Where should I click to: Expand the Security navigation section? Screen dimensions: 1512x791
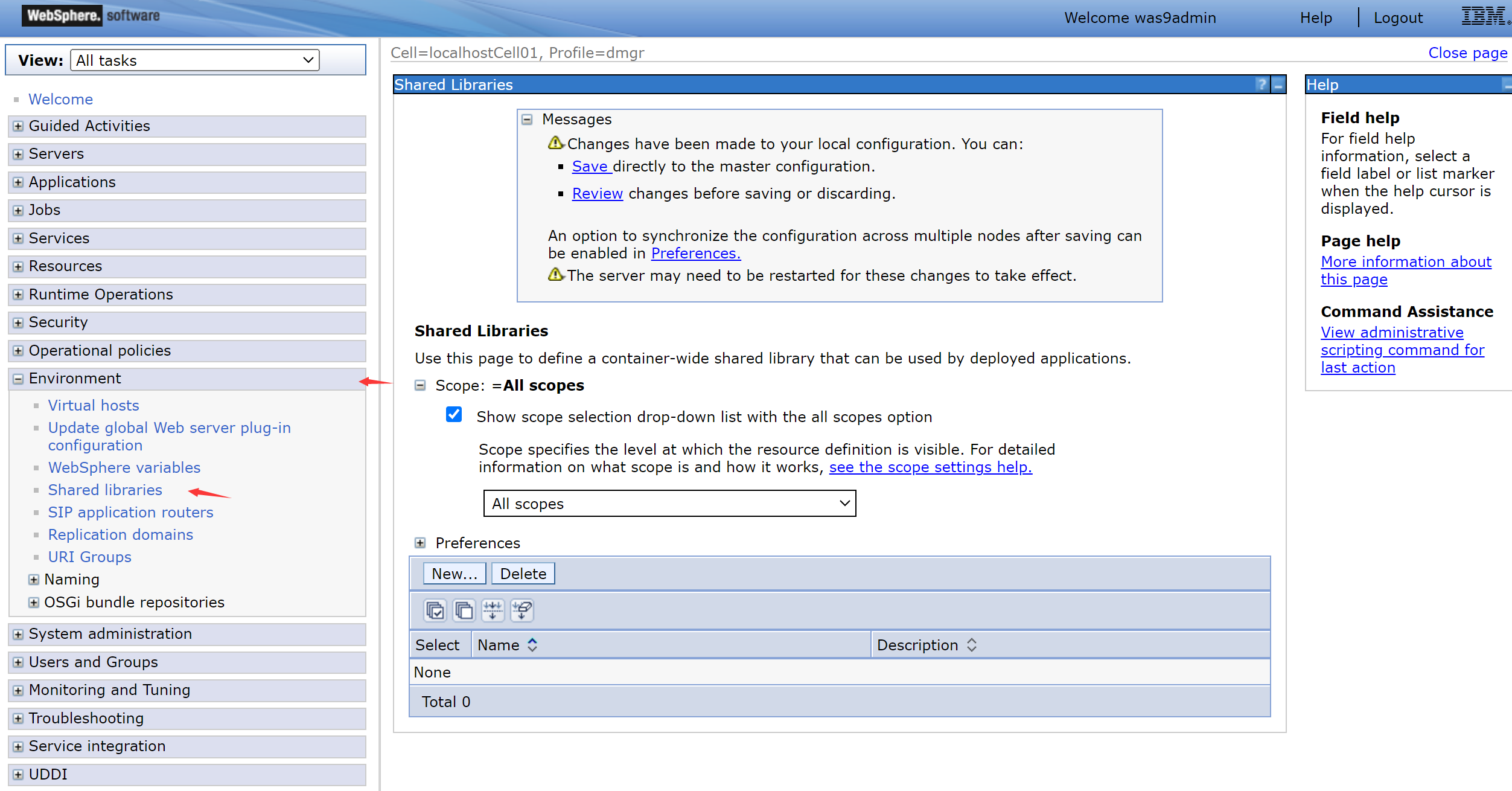(x=18, y=323)
